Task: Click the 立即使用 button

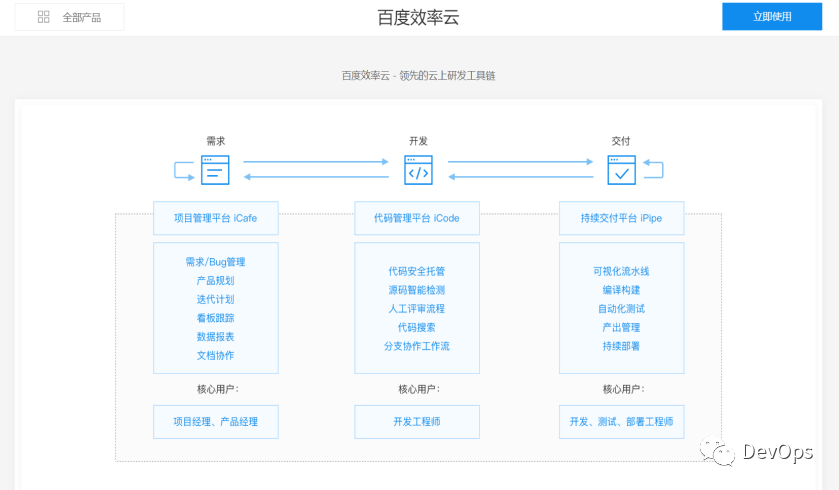Action: point(772,17)
